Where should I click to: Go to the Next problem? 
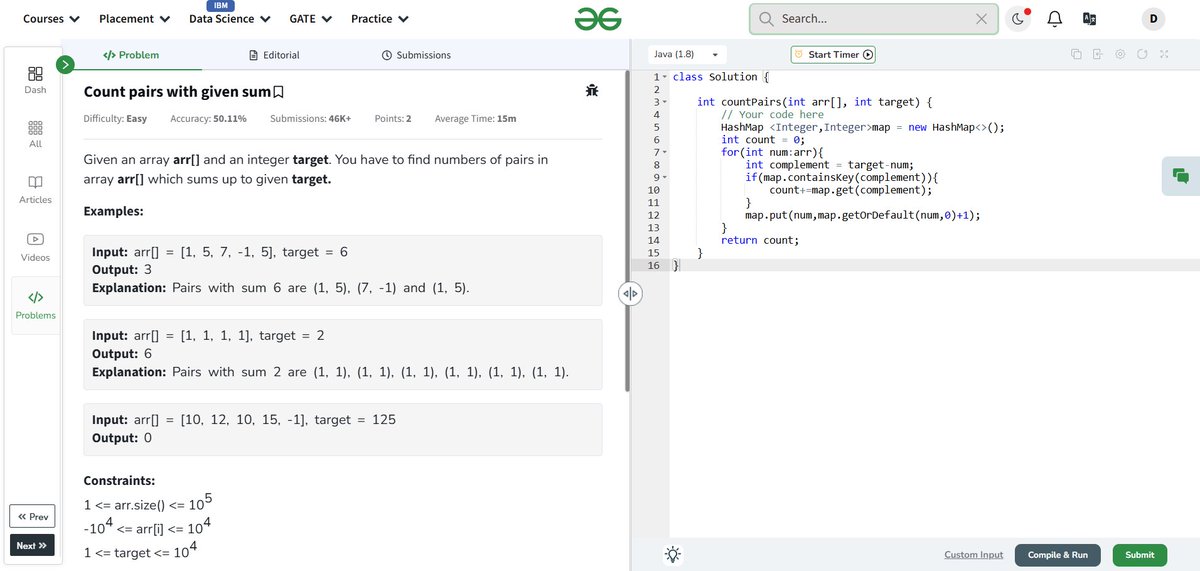32,546
